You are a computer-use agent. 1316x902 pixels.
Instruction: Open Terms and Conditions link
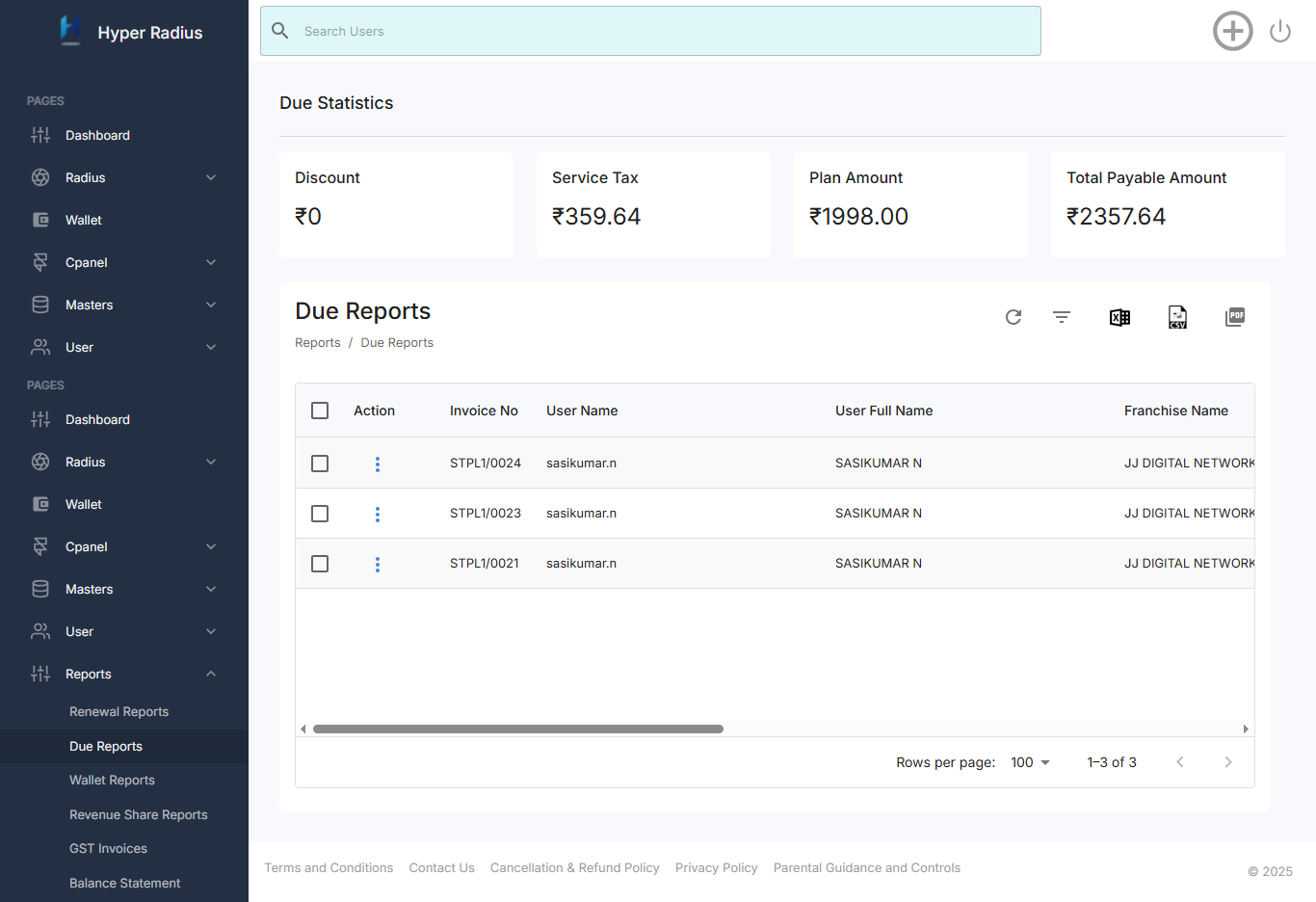coord(329,868)
